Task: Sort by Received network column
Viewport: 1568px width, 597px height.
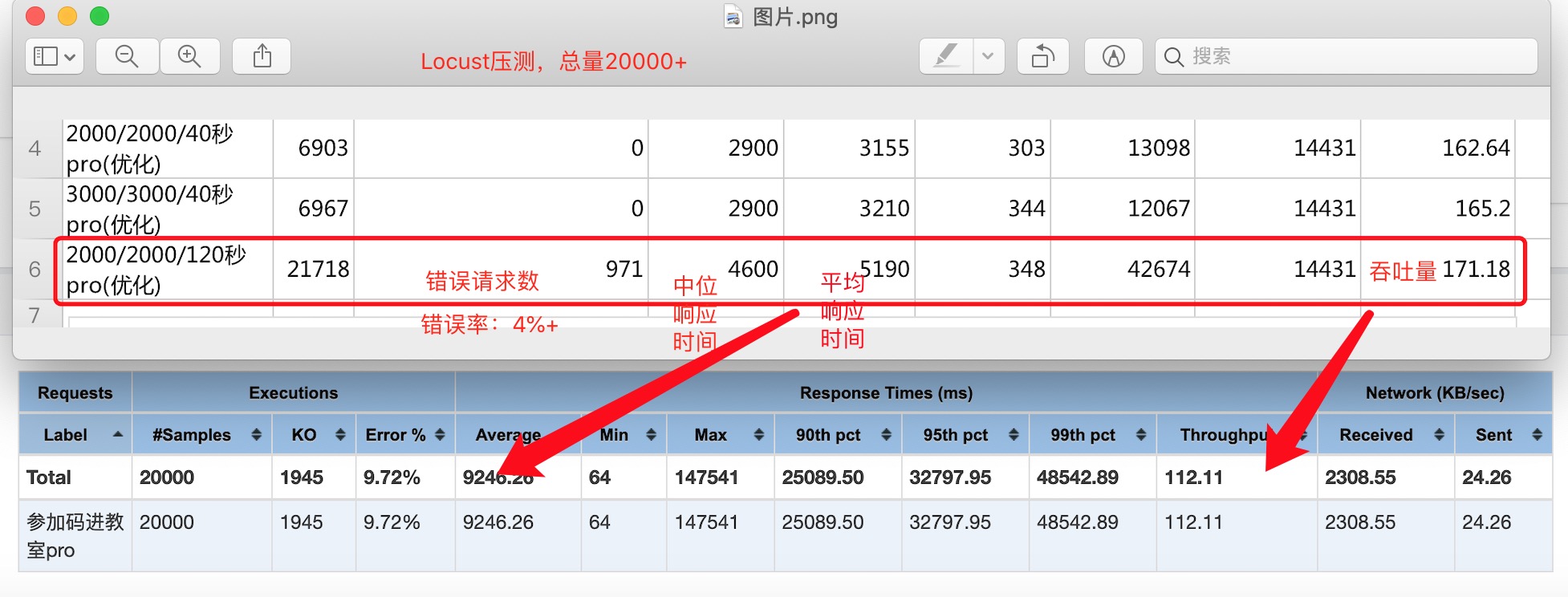Action: point(1384,435)
